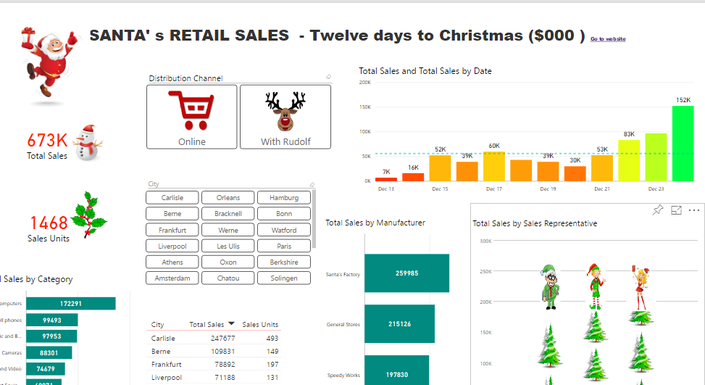Screen dimensions: 705x385
Task: Toggle the Amsterdam city filter
Action: click(172, 278)
